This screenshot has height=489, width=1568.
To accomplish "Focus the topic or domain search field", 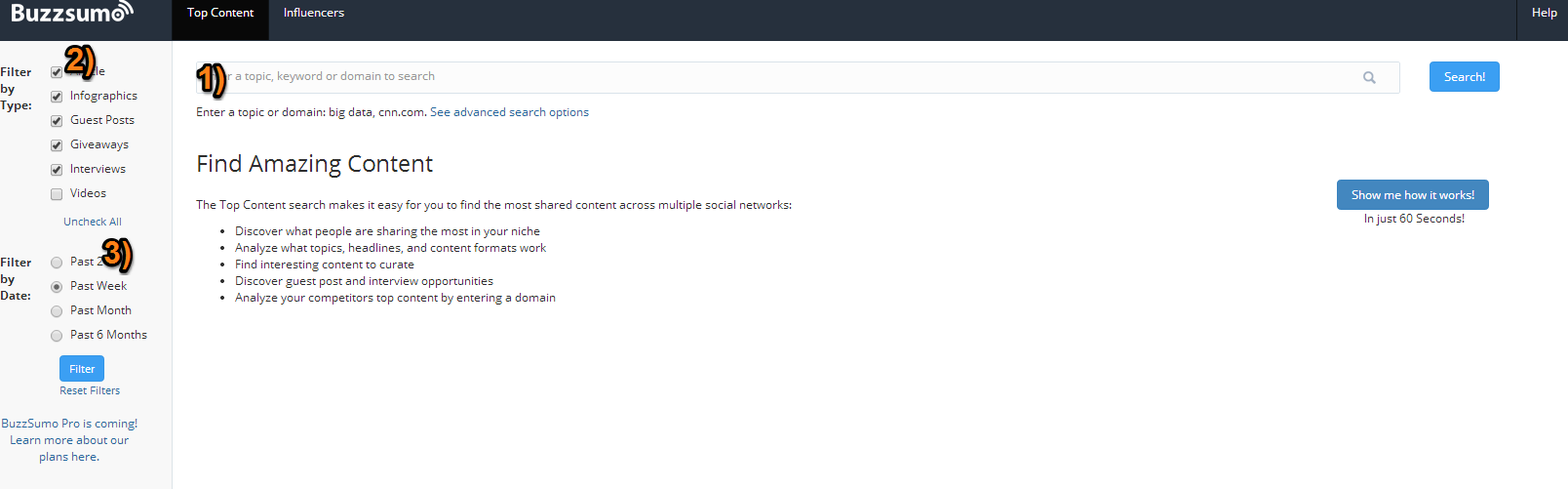I will (x=780, y=77).
